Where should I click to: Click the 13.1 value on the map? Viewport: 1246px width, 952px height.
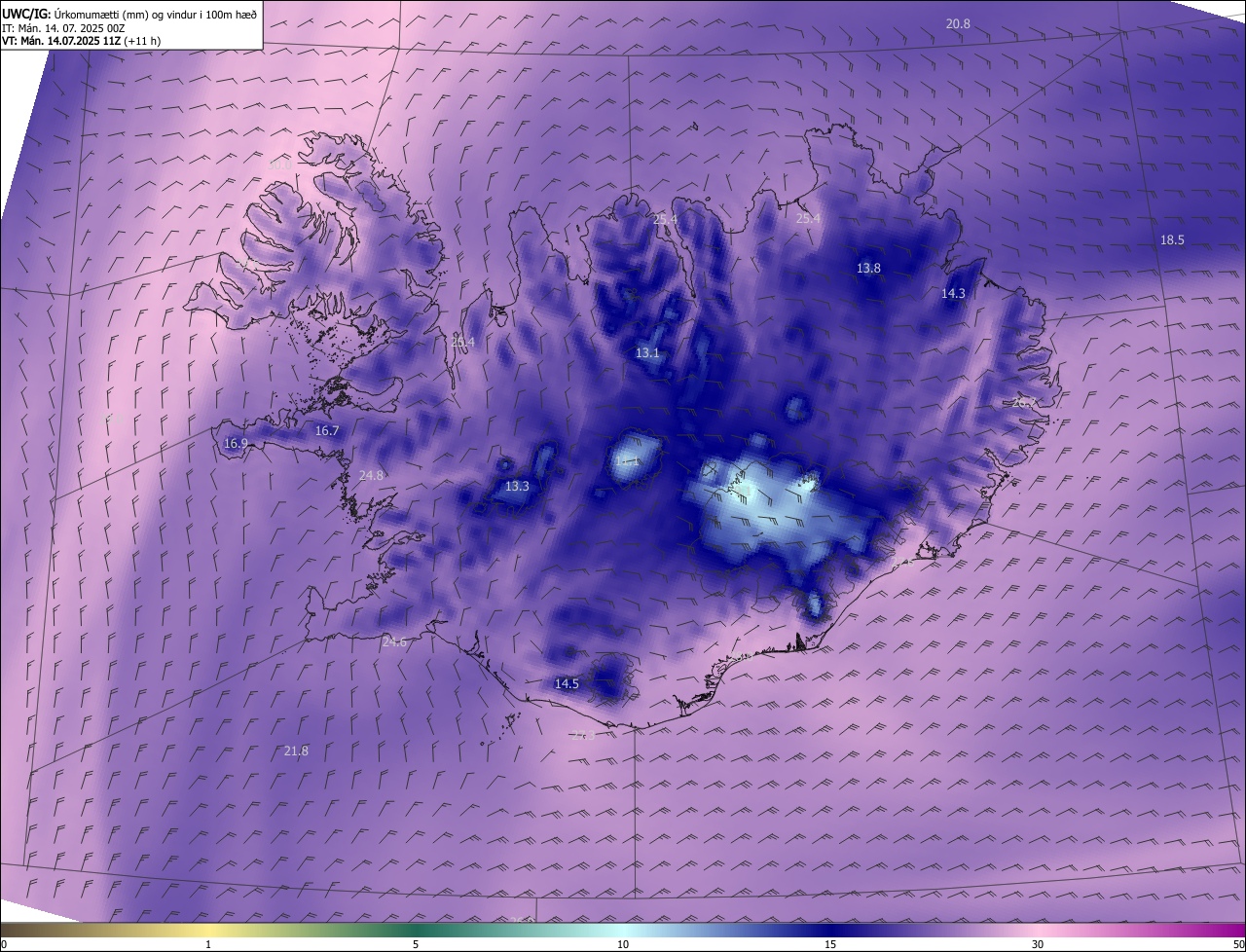tap(647, 353)
